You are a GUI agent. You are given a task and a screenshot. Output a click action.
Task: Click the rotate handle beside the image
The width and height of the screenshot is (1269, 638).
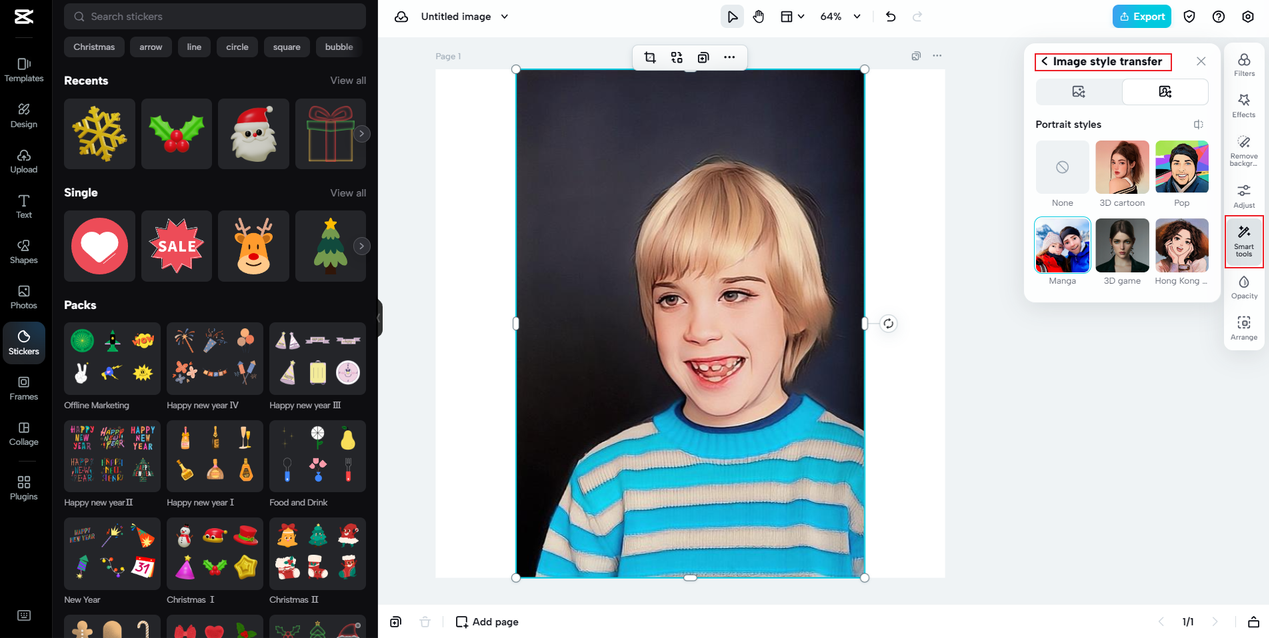(888, 324)
